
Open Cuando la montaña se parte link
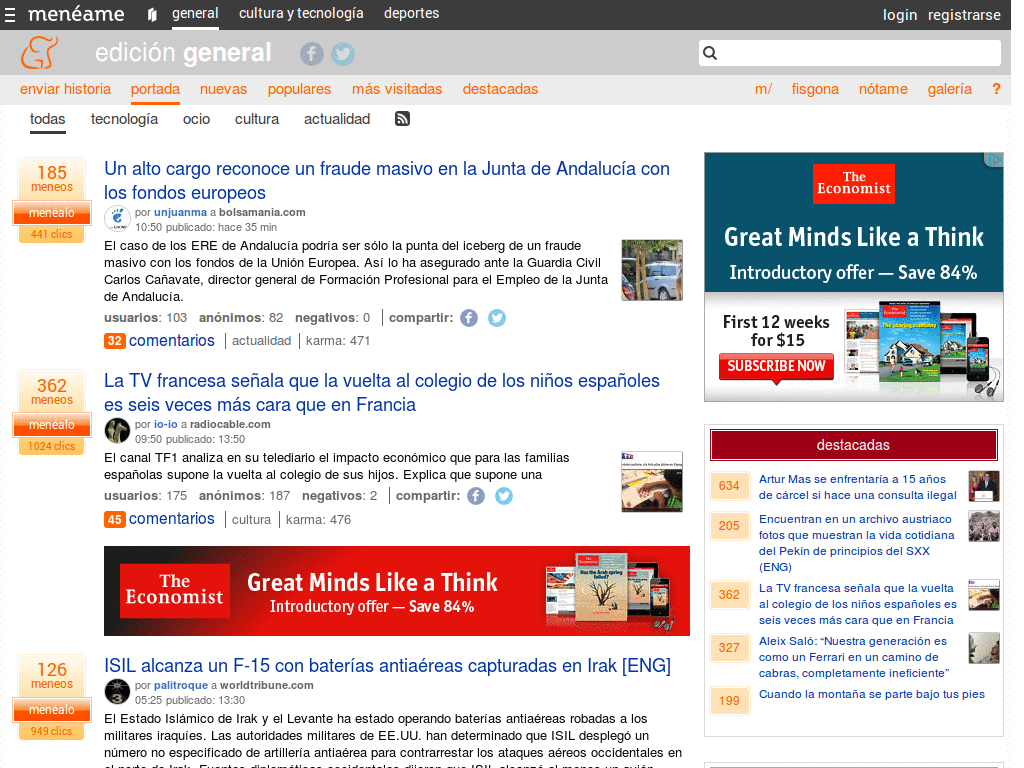(x=871, y=694)
